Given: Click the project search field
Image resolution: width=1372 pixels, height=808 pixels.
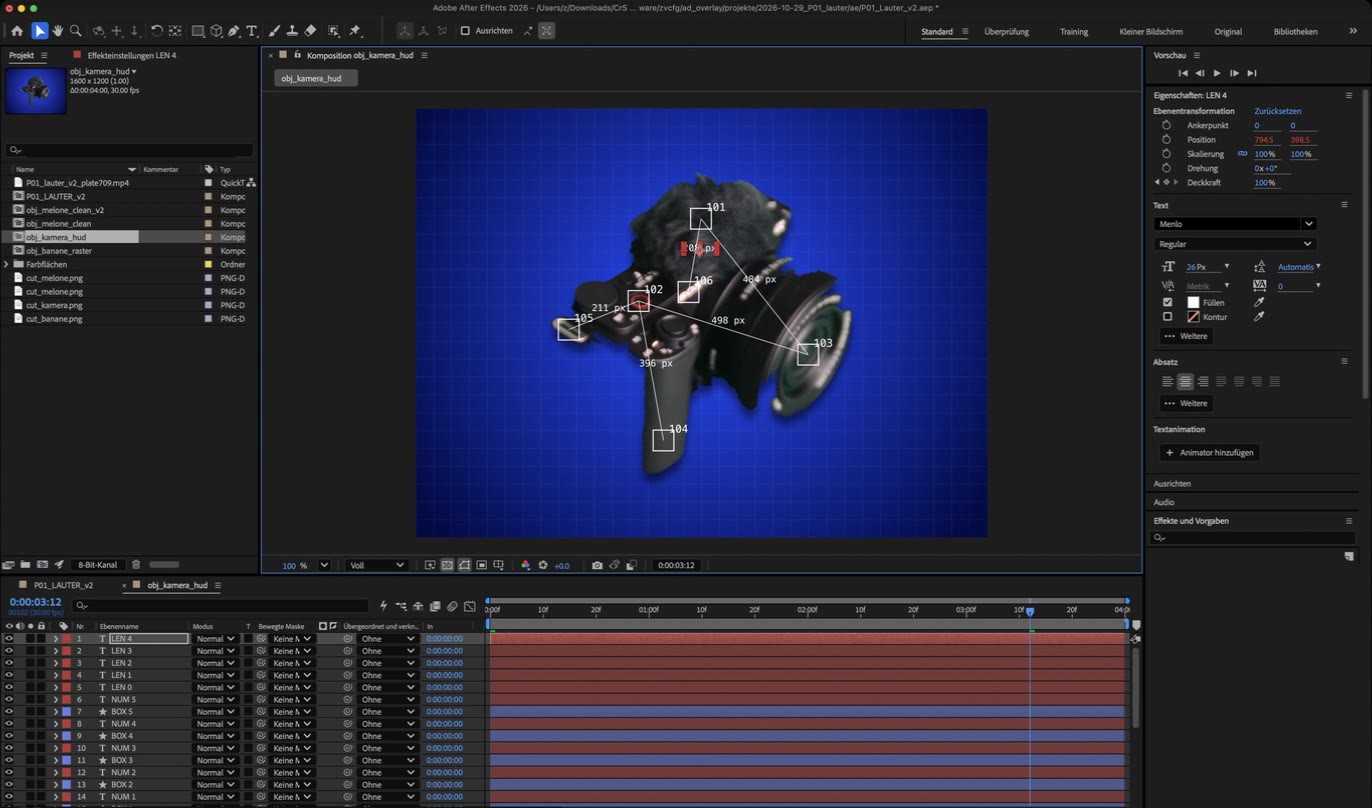Looking at the screenshot, I should point(129,150).
